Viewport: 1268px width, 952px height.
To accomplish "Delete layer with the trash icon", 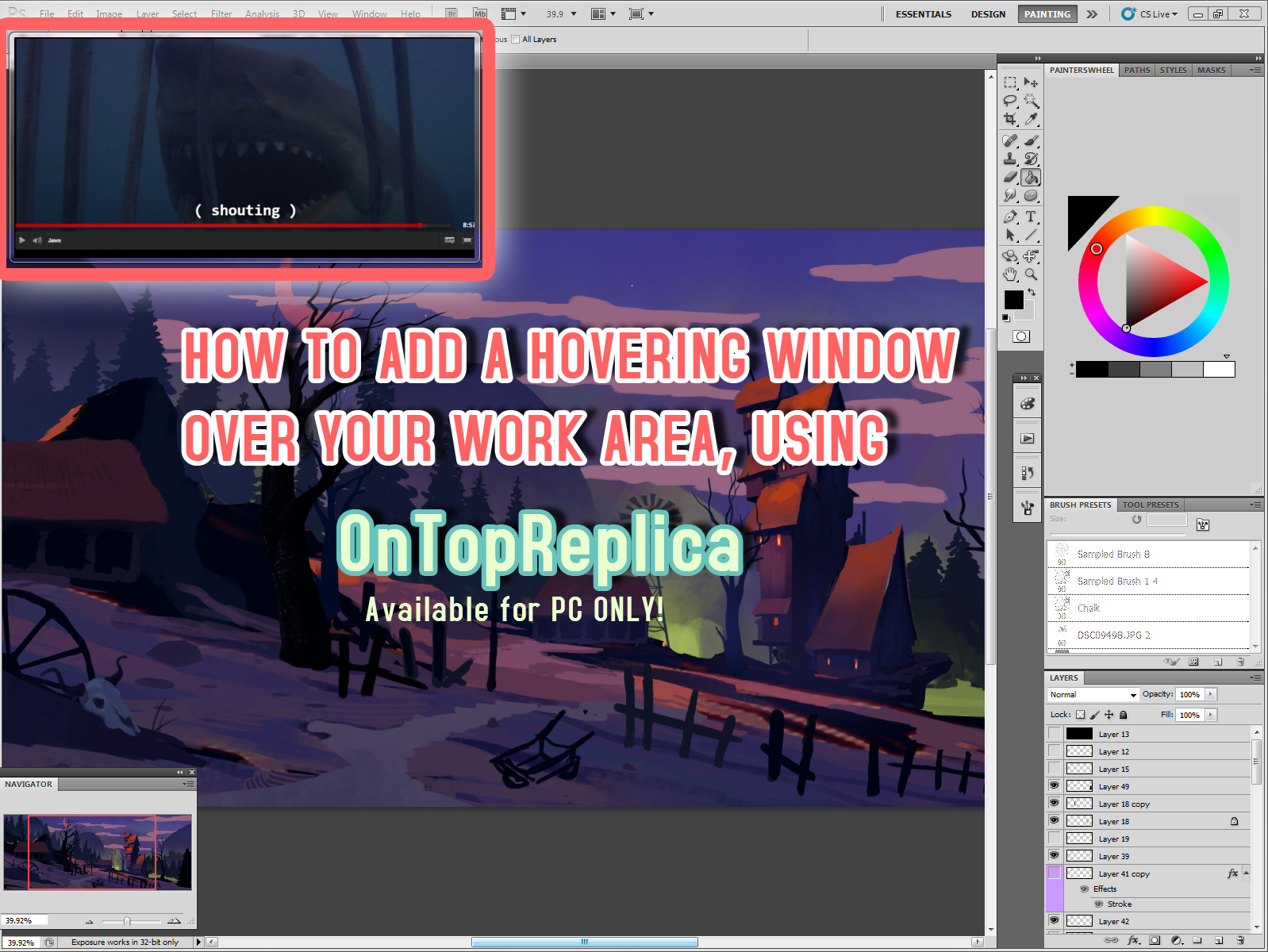I will (1239, 940).
